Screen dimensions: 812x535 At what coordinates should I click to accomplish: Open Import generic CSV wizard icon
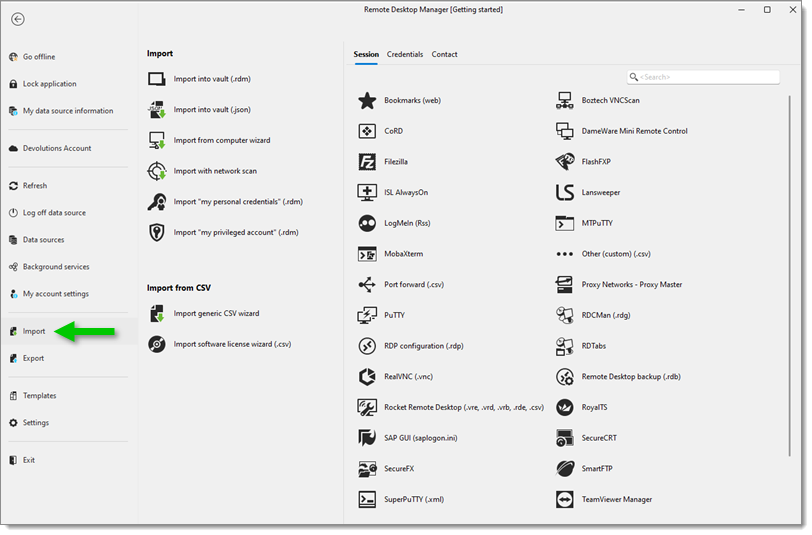tap(156, 313)
